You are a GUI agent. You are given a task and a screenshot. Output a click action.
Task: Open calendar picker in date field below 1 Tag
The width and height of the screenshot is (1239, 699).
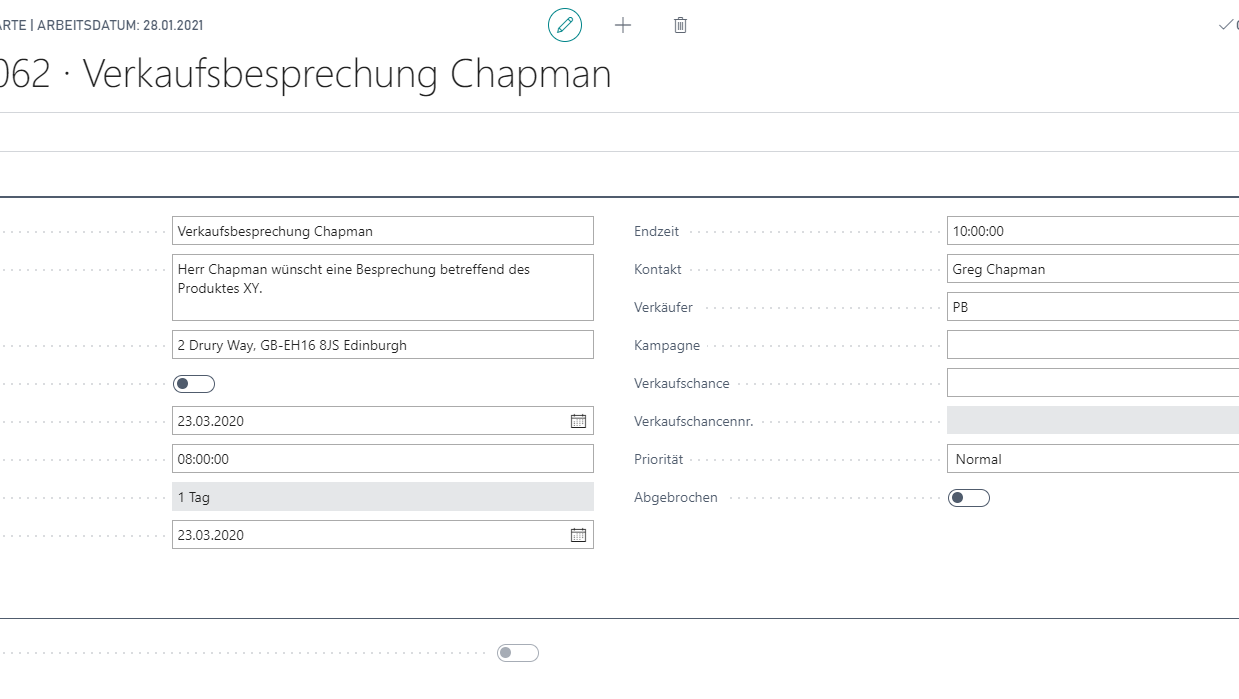point(578,535)
